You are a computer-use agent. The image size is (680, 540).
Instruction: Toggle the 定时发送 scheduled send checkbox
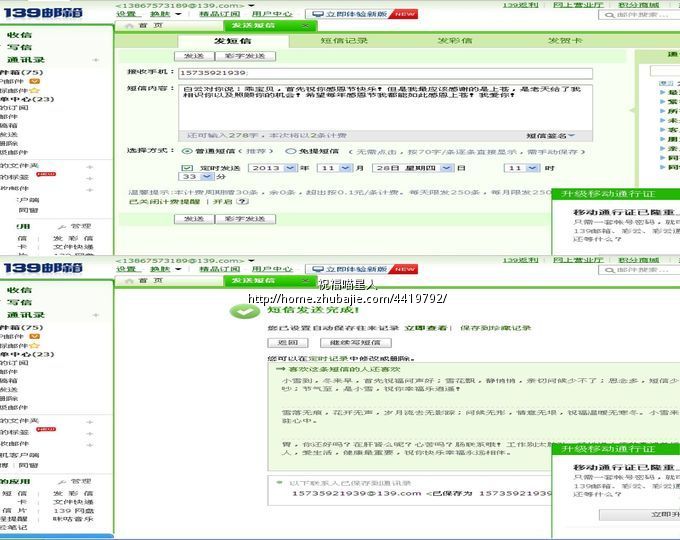click(x=187, y=168)
